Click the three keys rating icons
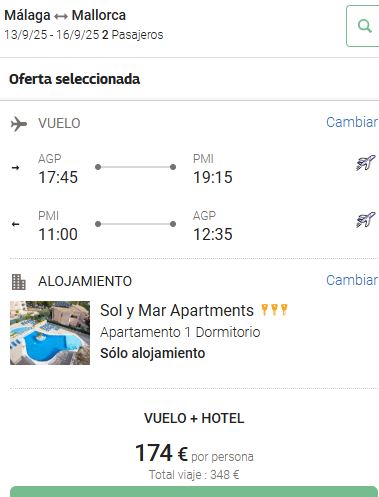 pos(274,310)
